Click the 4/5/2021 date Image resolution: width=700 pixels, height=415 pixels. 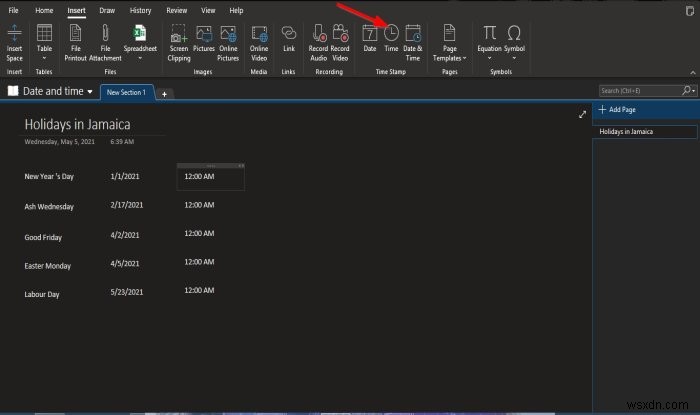tap(125, 264)
